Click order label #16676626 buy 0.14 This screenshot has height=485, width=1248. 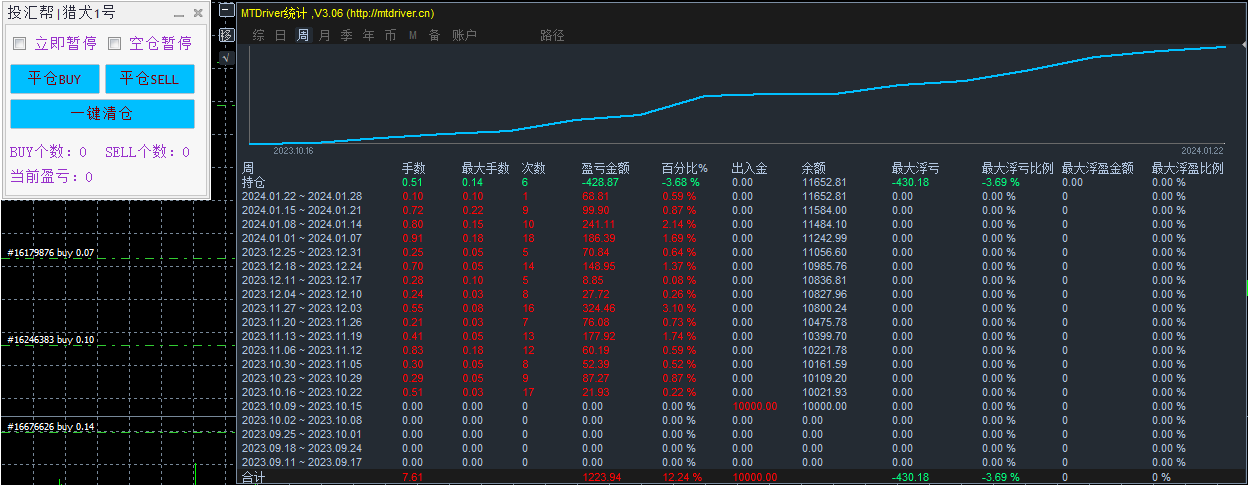coord(50,427)
